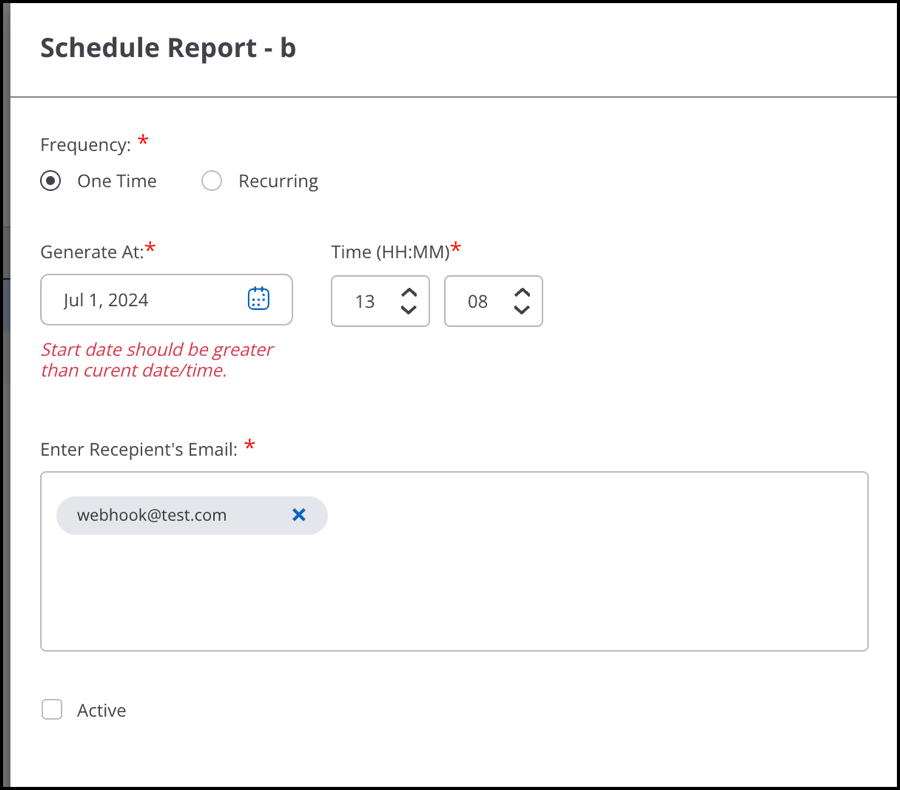Screen dimensions: 900x790
Task: Increase the hour value with up arrow
Action: tap(409, 293)
